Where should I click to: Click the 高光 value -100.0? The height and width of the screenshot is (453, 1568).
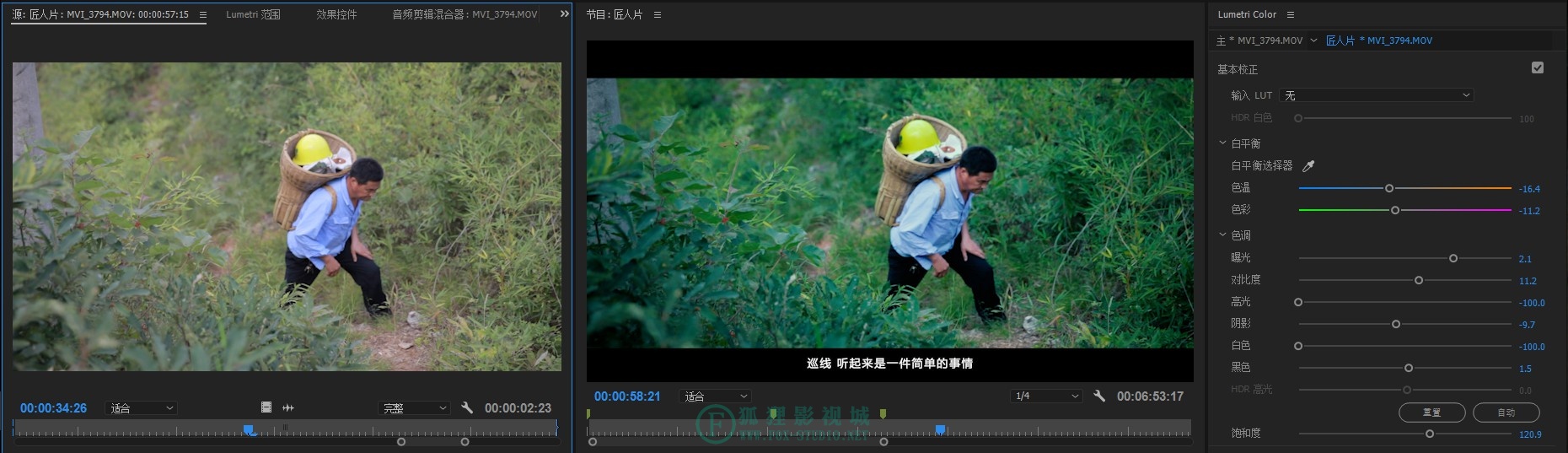coord(1532,303)
